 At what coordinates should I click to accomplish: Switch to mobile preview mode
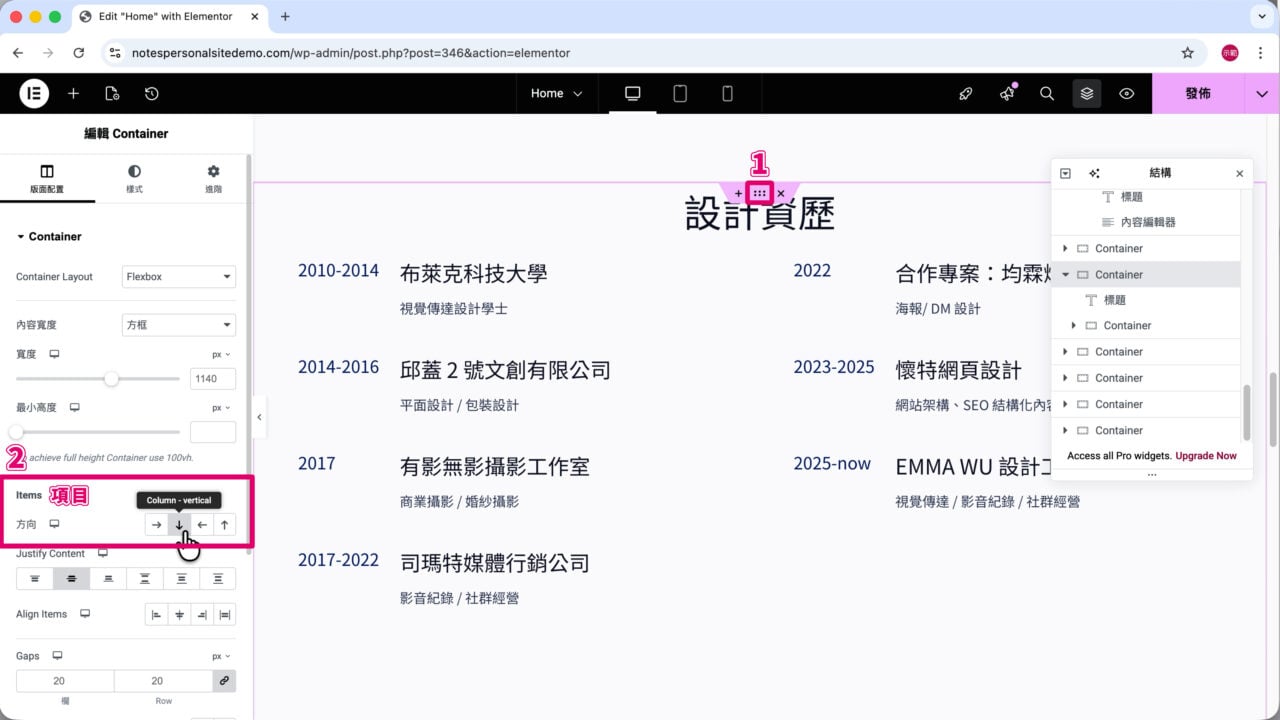click(727, 93)
